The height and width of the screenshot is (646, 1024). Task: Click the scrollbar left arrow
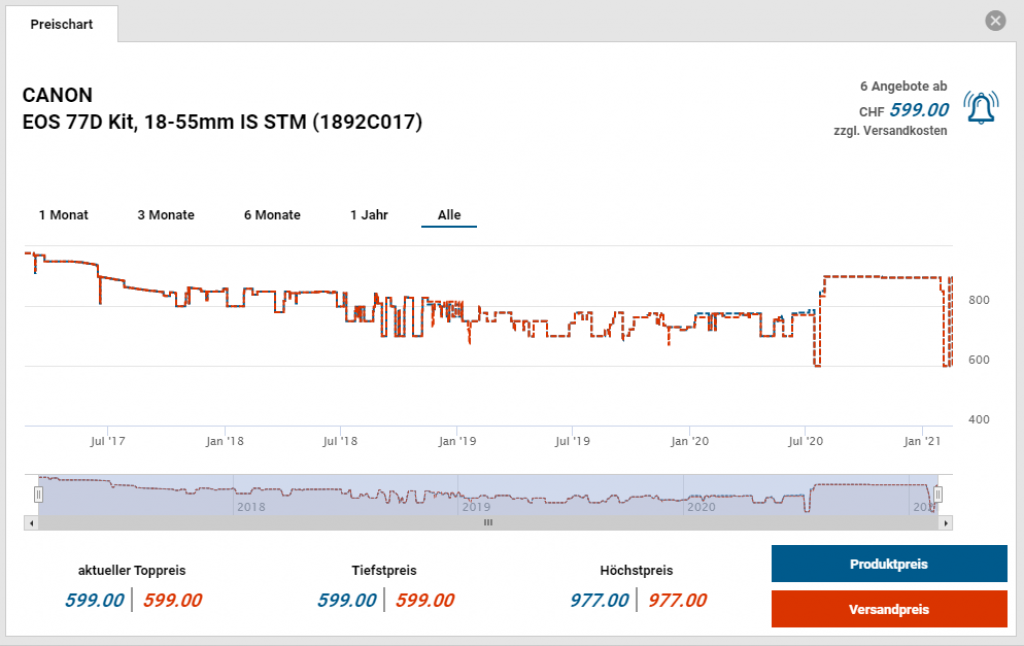click(31, 522)
